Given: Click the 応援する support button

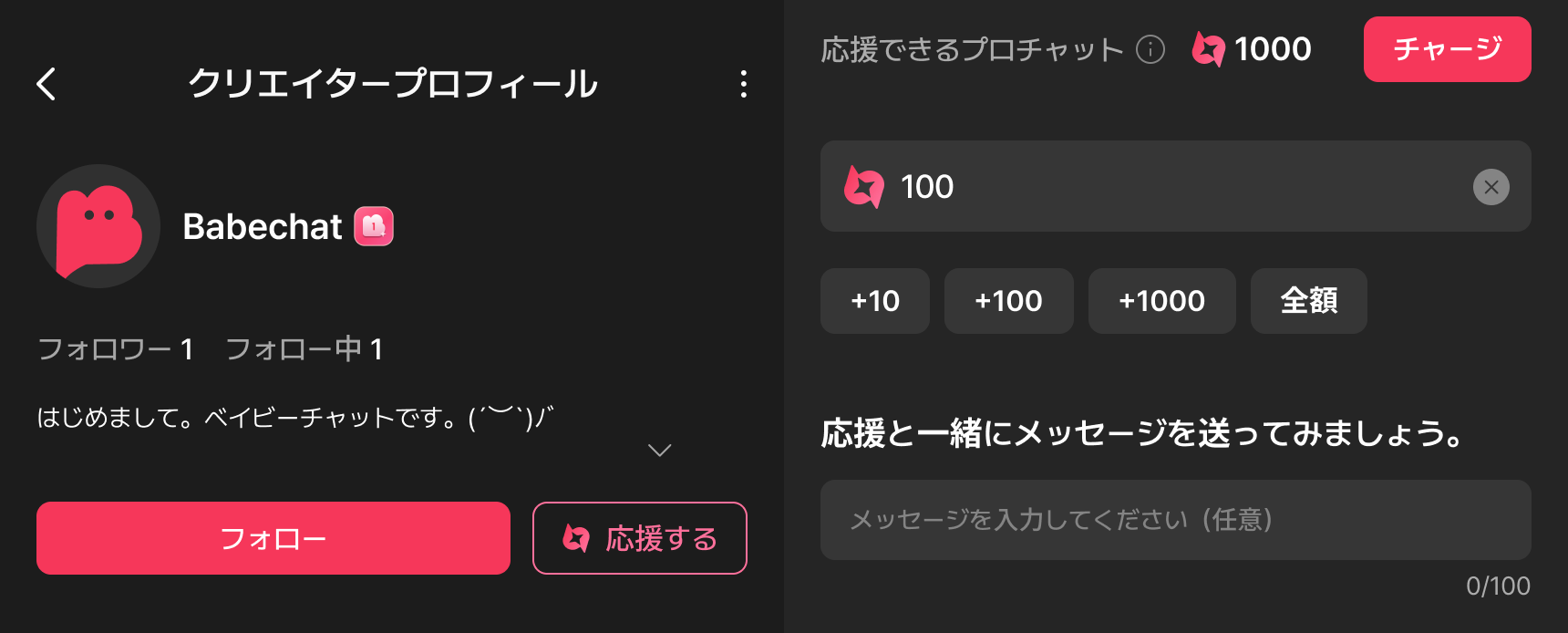Looking at the screenshot, I should click(x=640, y=538).
